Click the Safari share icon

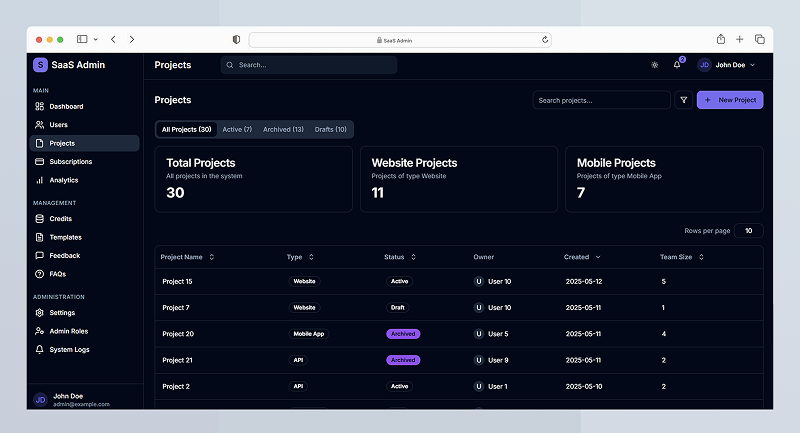pyautogui.click(x=718, y=39)
